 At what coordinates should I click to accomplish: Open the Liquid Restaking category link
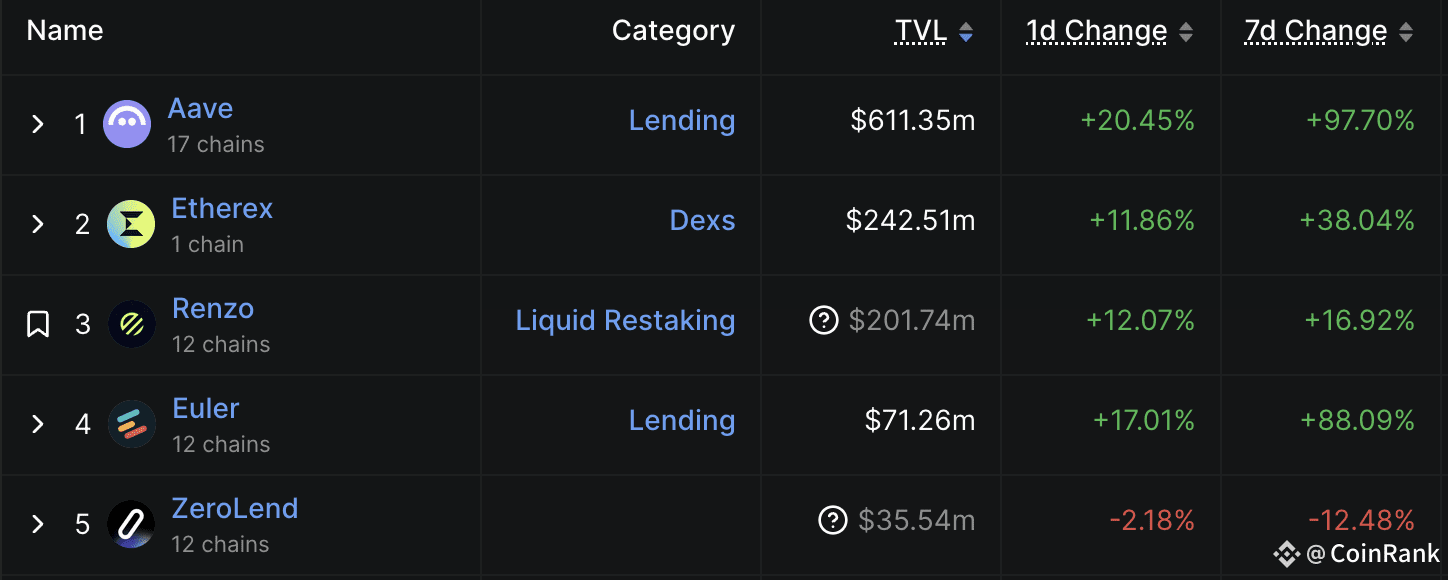(x=625, y=320)
